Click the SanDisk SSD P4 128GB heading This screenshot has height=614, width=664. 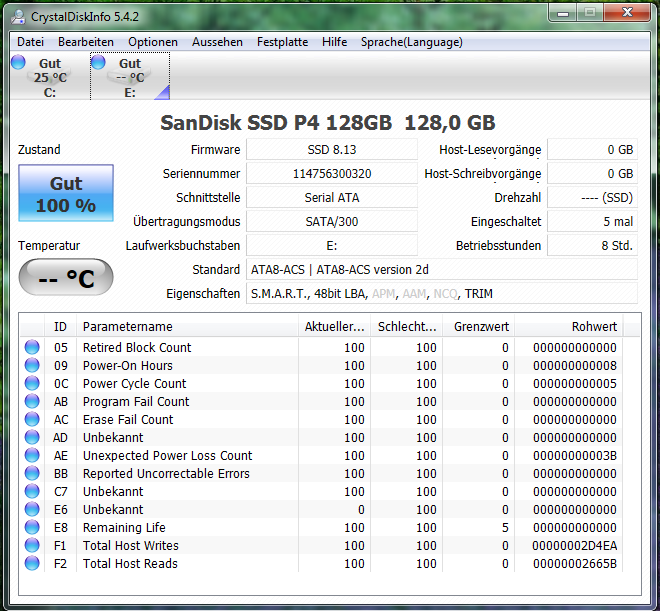(327, 123)
